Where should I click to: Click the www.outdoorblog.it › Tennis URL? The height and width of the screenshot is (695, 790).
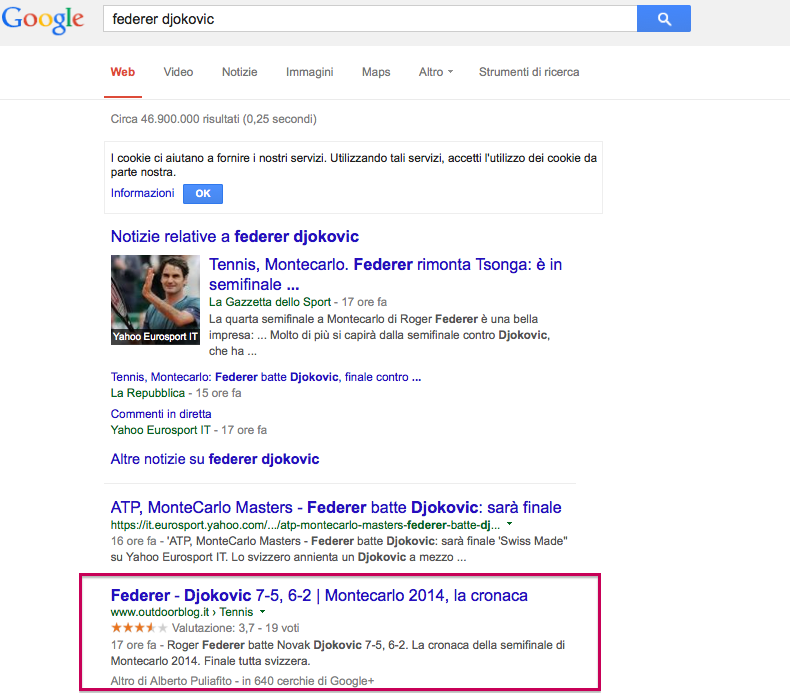pyautogui.click(x=182, y=612)
